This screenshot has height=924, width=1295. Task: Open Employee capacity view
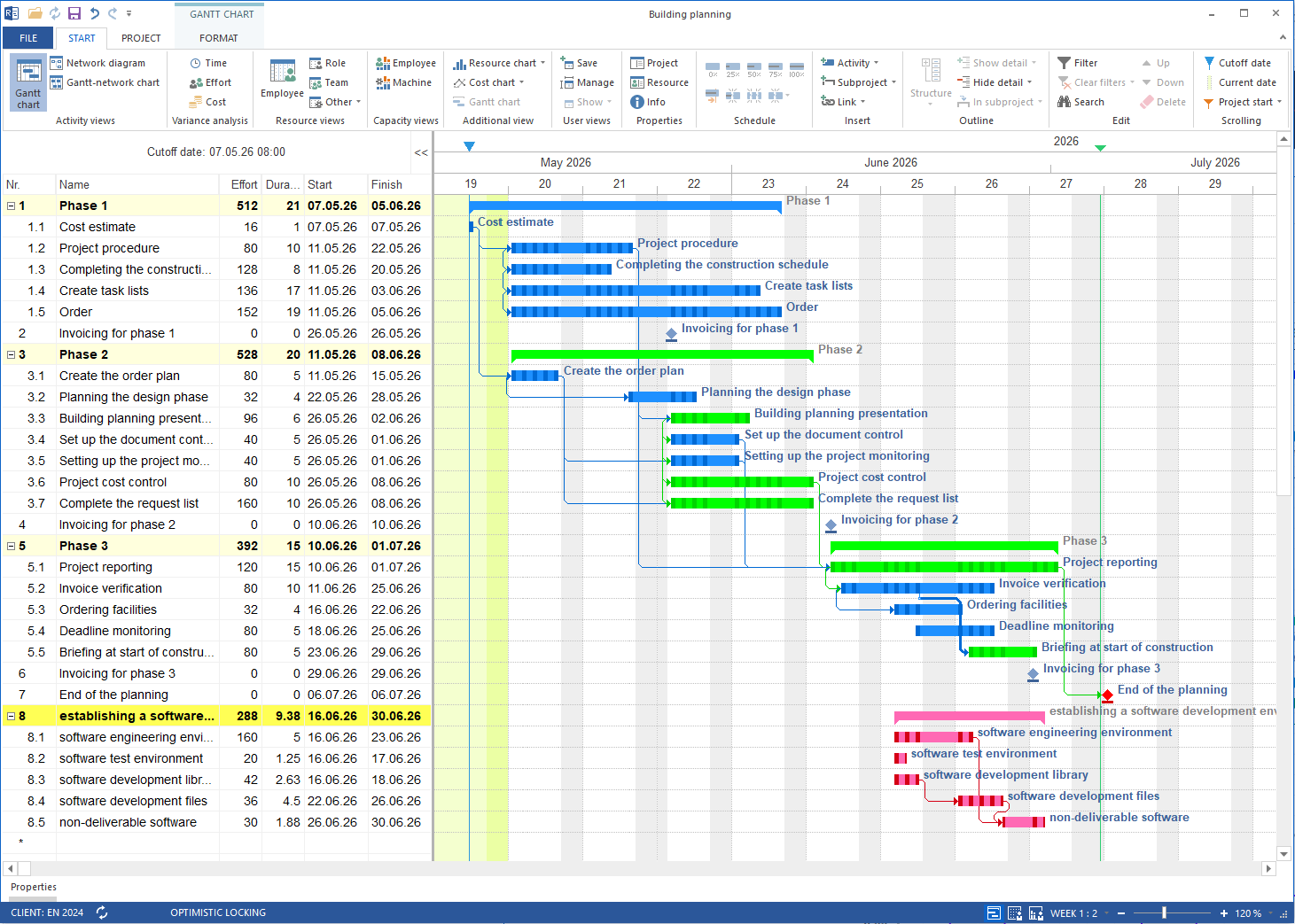(x=406, y=63)
